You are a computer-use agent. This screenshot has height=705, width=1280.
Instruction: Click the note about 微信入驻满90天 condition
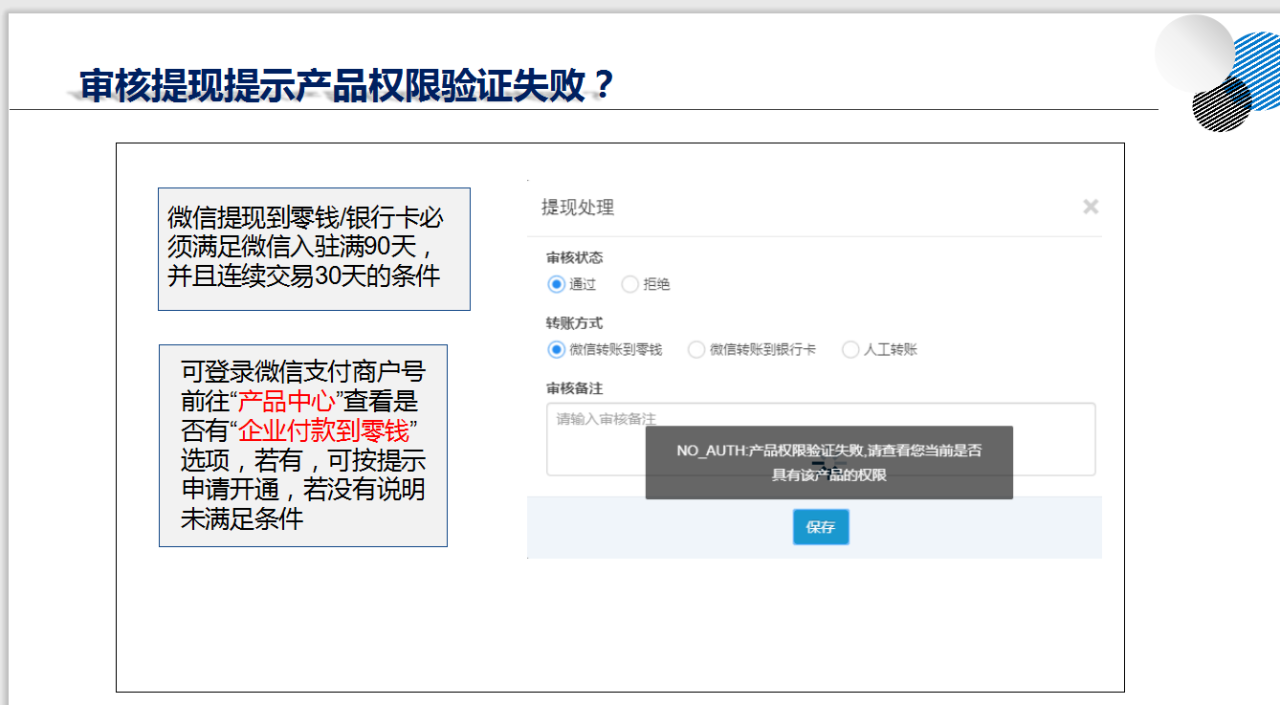[314, 249]
